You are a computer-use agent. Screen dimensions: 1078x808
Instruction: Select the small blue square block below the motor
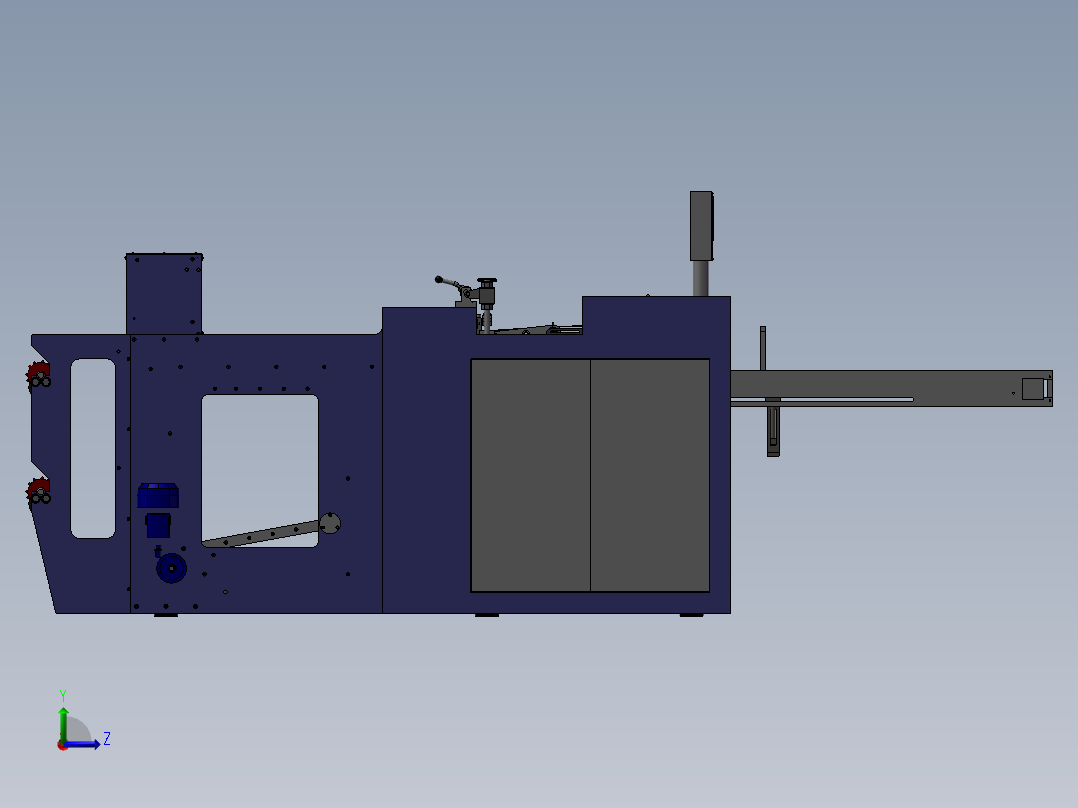point(158,525)
